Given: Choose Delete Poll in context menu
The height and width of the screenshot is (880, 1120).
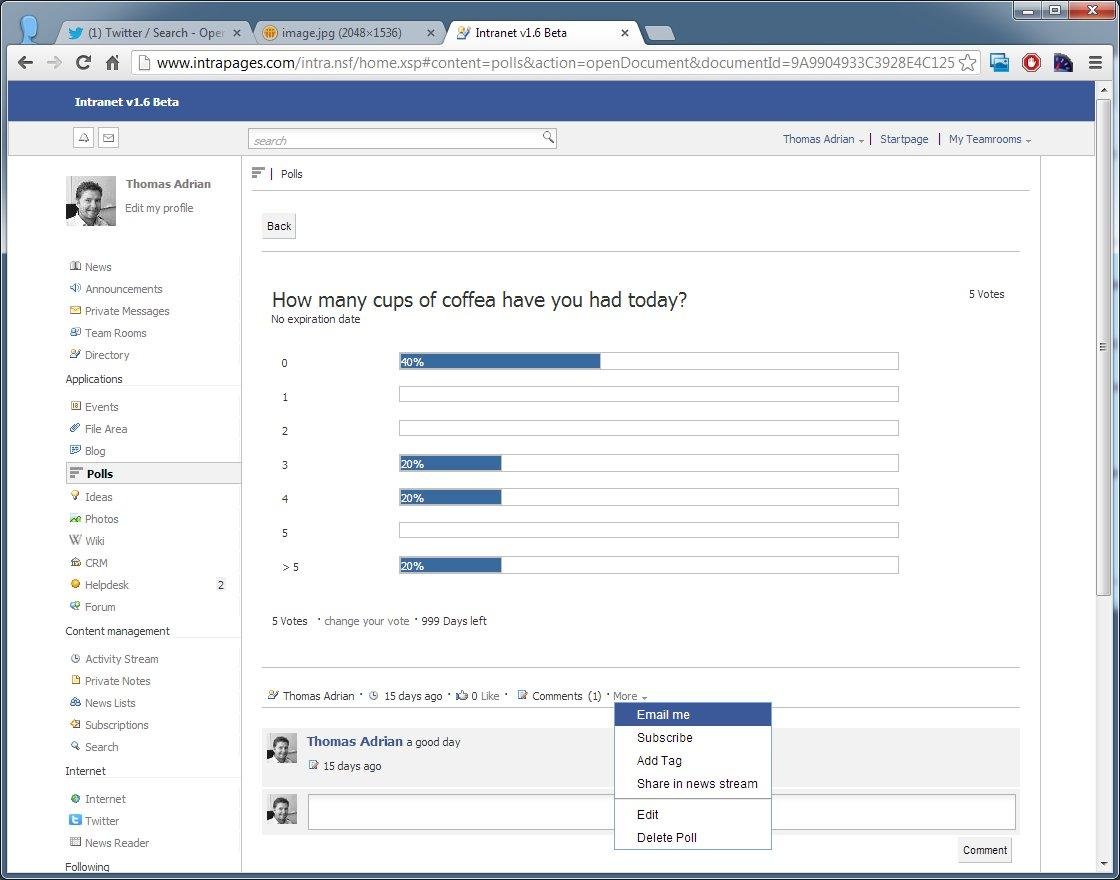Looking at the screenshot, I should point(667,838).
